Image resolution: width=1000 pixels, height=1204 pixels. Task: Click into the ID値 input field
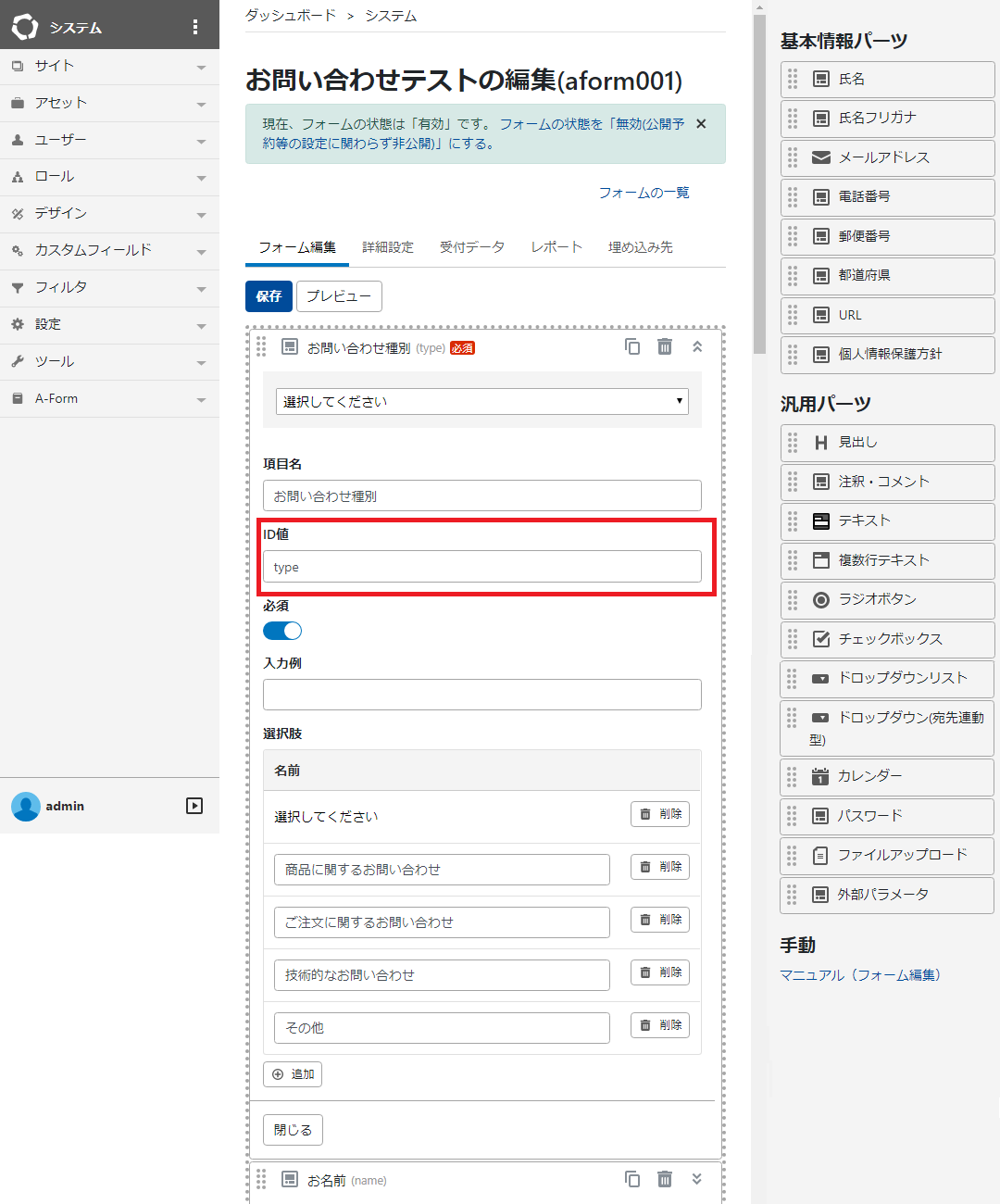481,567
